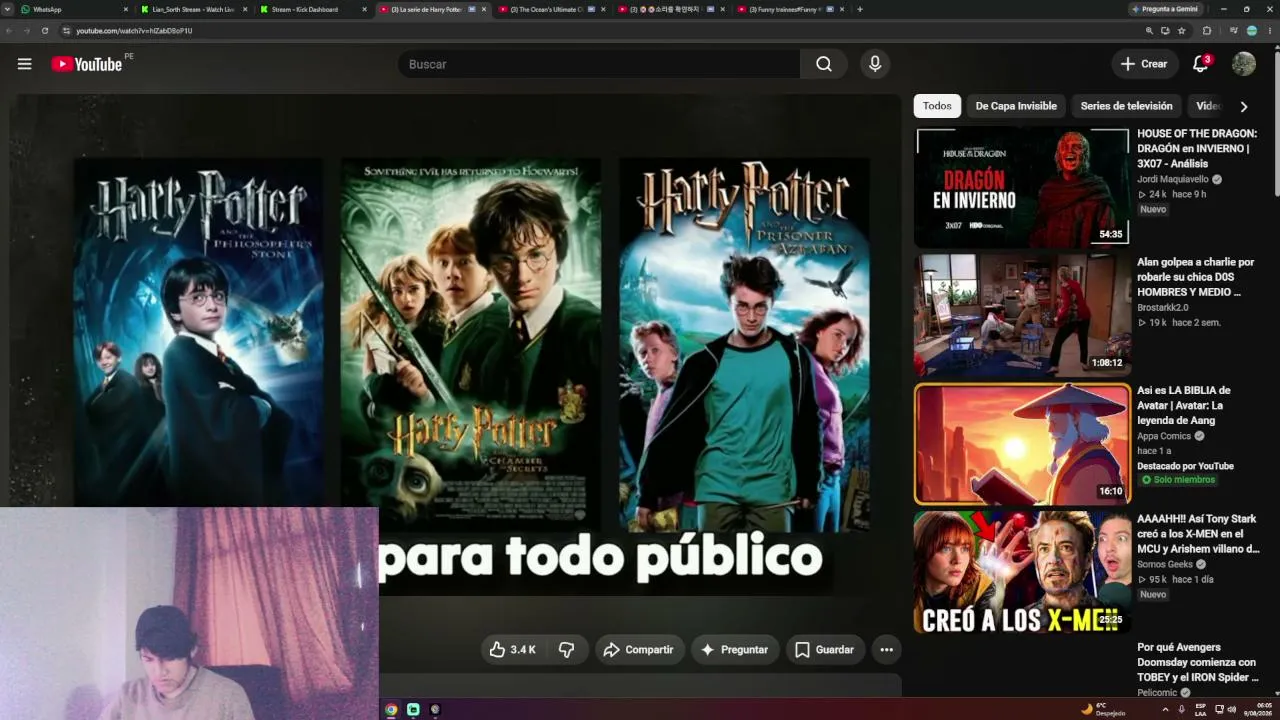Open 'Alan golpea a charlie' video title
Screen dimensions: 1280x720
tap(1195, 277)
